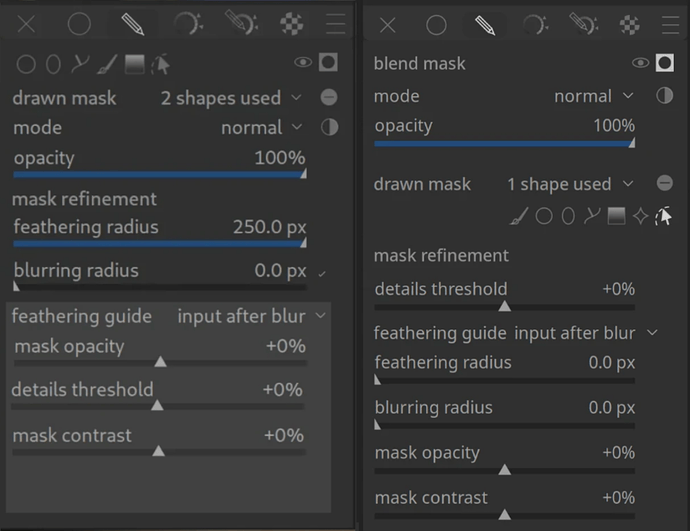Toggle drawn mask polarity in left panel
The height and width of the screenshot is (531, 690).
[x=329, y=98]
